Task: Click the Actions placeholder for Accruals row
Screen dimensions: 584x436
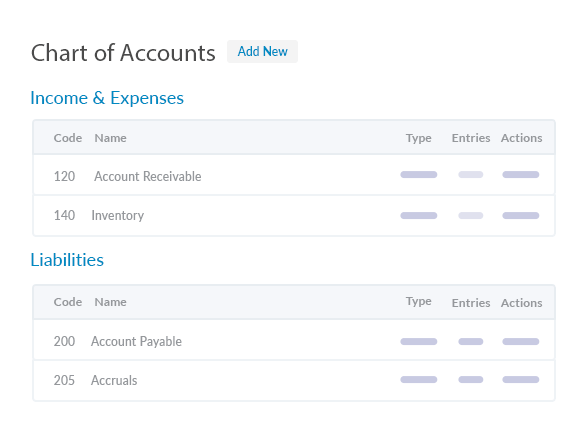Action: [x=521, y=379]
